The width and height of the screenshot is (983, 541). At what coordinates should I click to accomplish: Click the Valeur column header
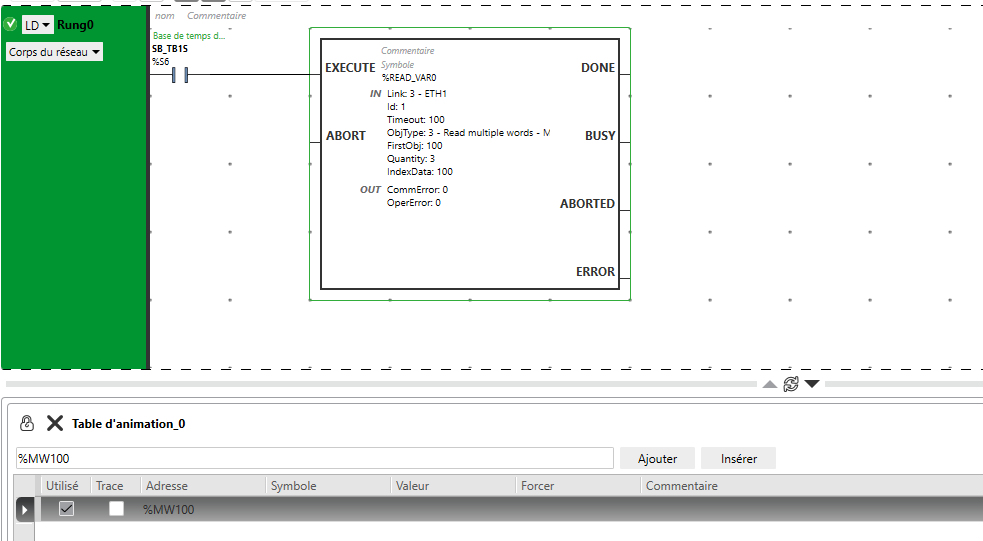point(412,486)
